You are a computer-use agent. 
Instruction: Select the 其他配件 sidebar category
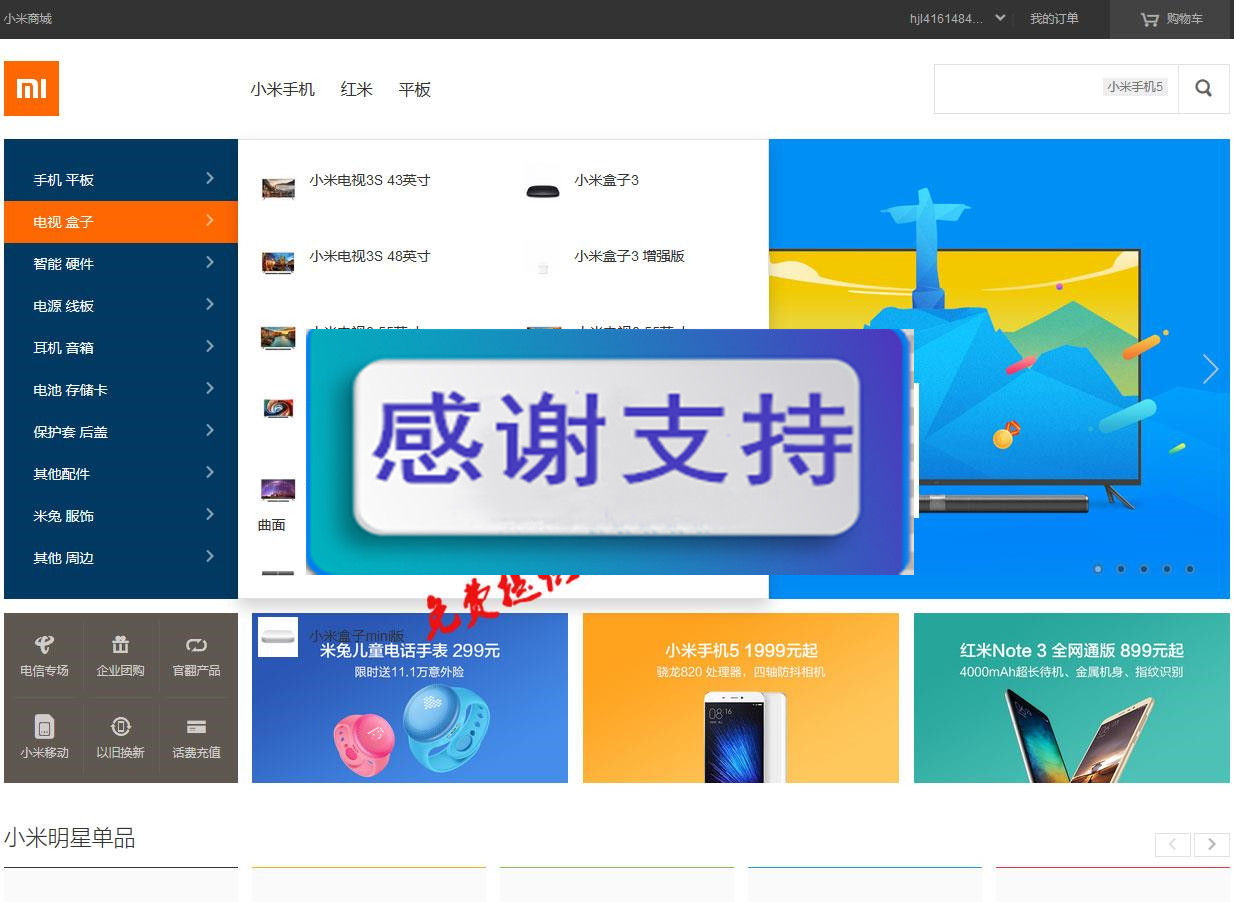121,474
